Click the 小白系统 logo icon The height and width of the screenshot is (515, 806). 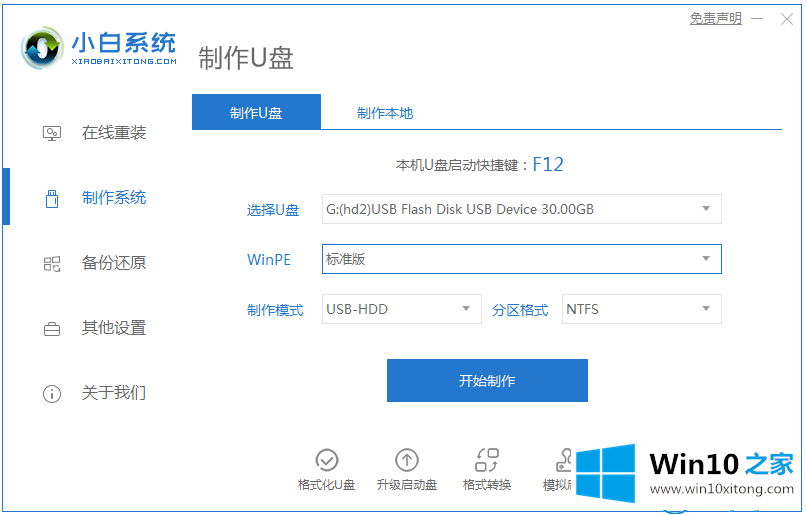[42, 48]
